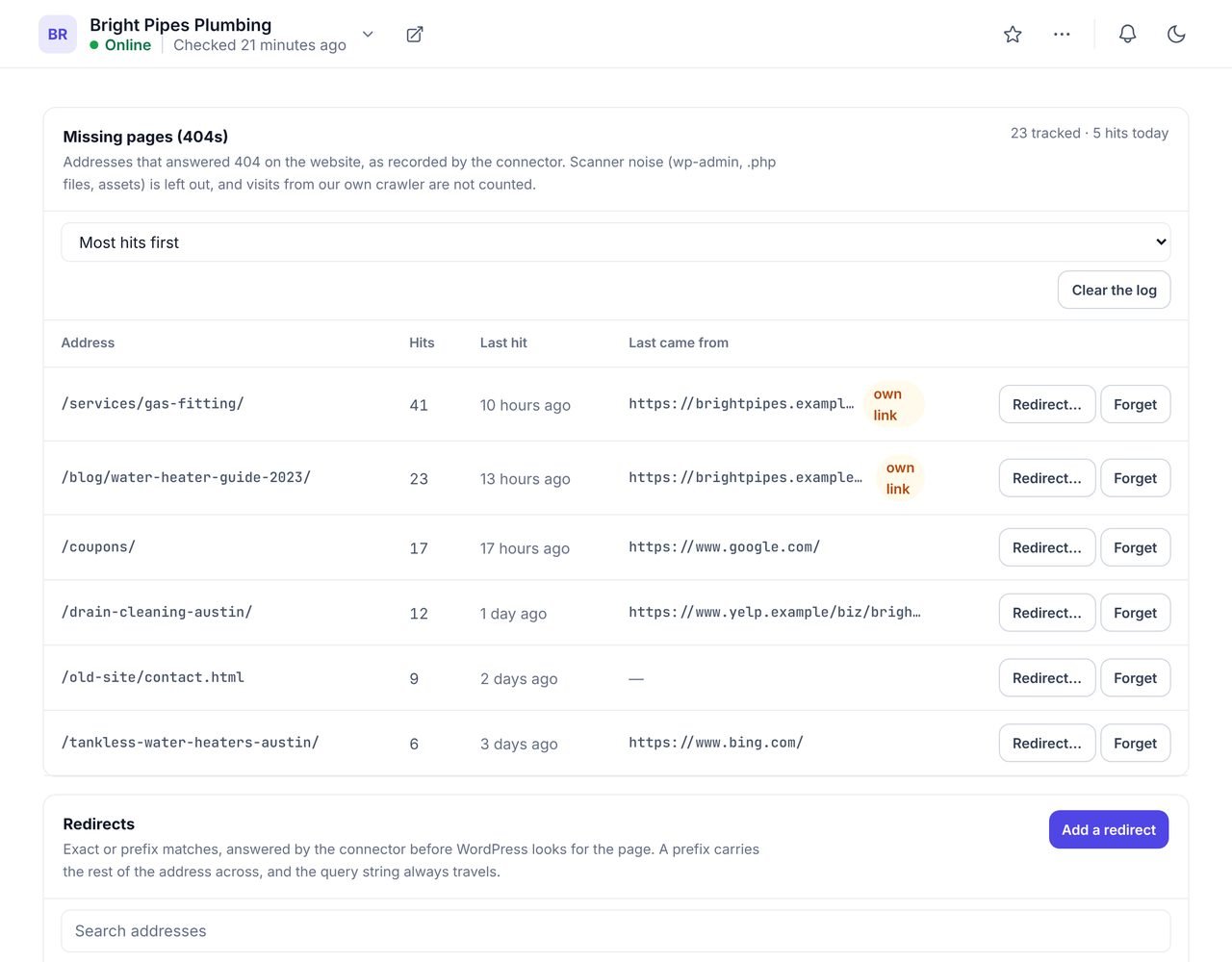Image resolution: width=1232 pixels, height=962 pixels.
Task: Click the Bright Pipes Plumbing site title
Action: tap(181, 25)
